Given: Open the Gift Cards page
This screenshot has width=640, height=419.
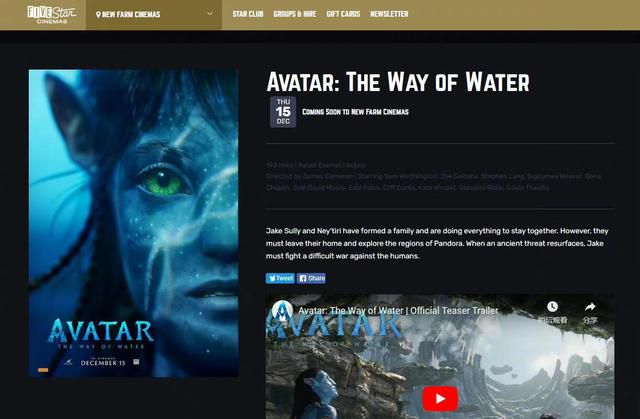Looking at the screenshot, I should (x=343, y=14).
